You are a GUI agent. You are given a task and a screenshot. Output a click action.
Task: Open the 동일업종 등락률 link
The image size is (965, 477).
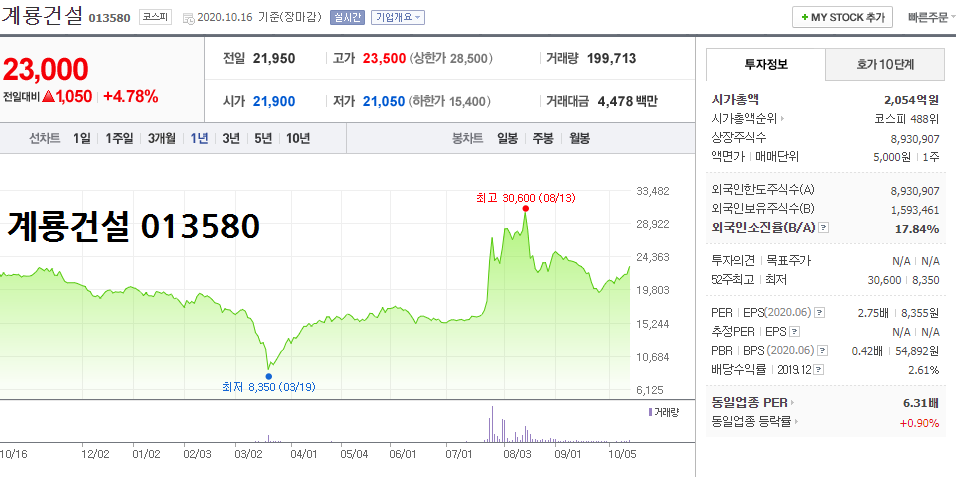[755, 422]
